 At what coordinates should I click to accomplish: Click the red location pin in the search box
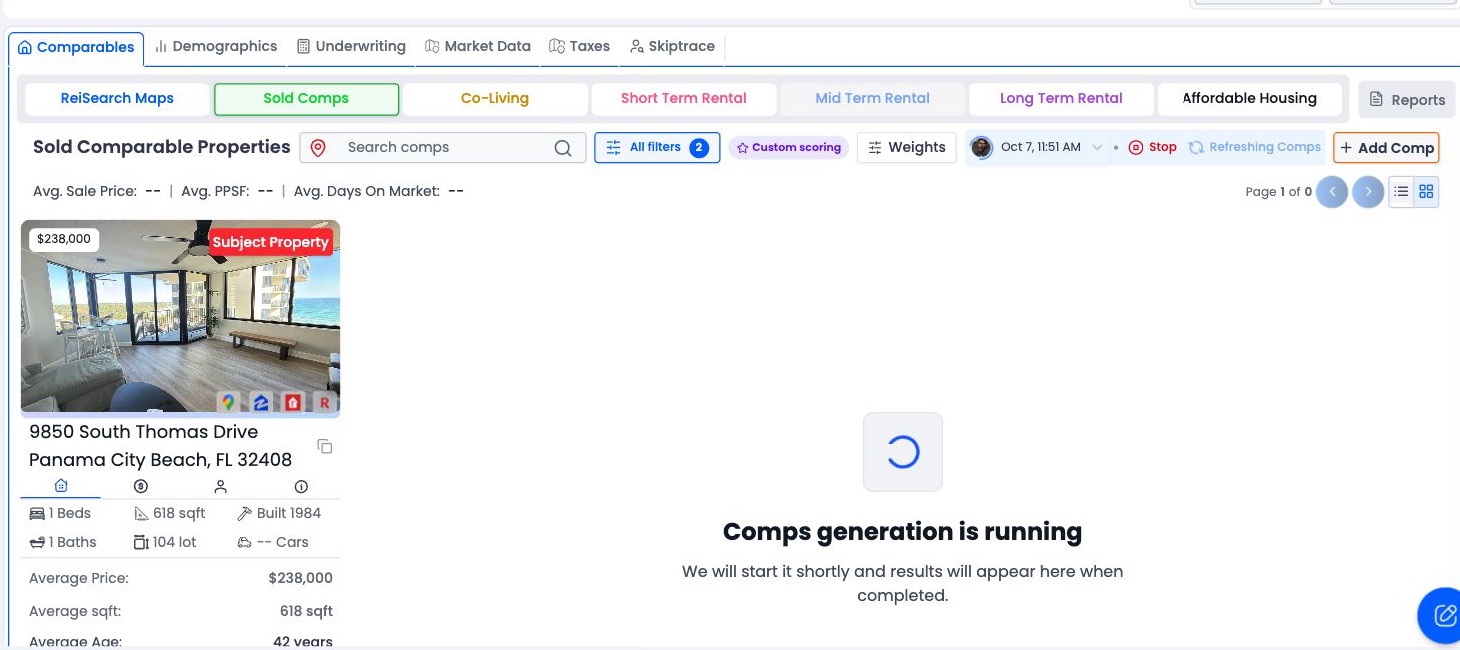pyautogui.click(x=318, y=148)
